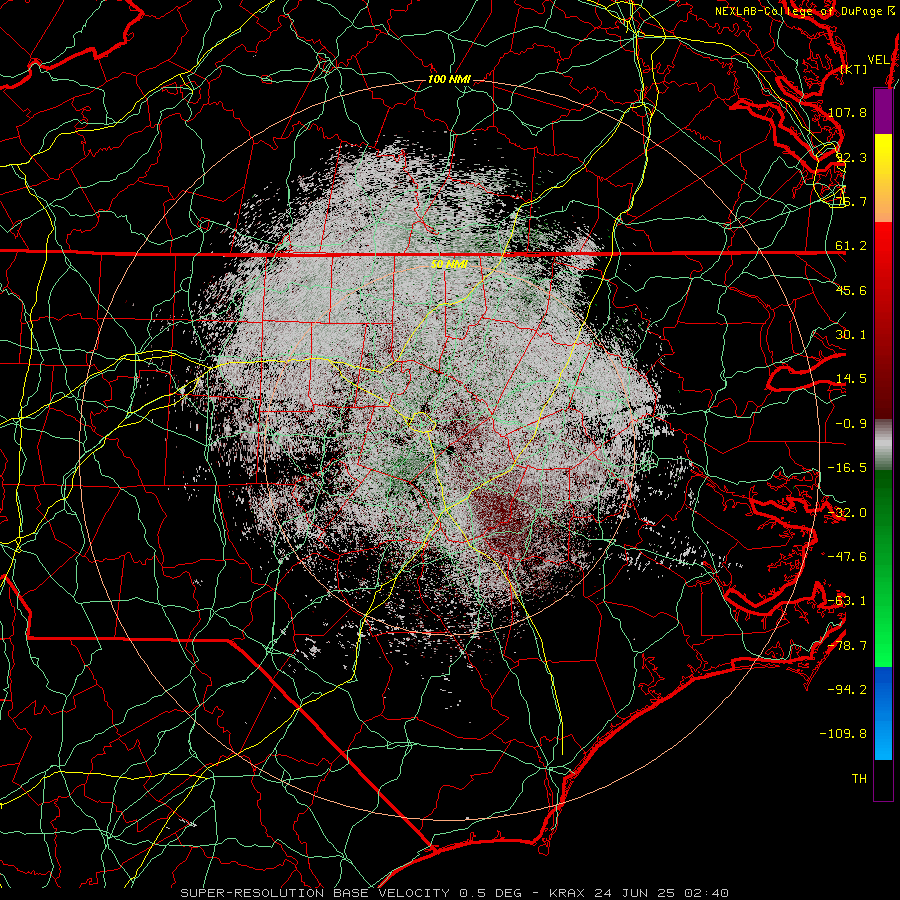Image resolution: width=900 pixels, height=900 pixels.
Task: Click the 76.7 velocity scale value
Action: [x=851, y=201]
